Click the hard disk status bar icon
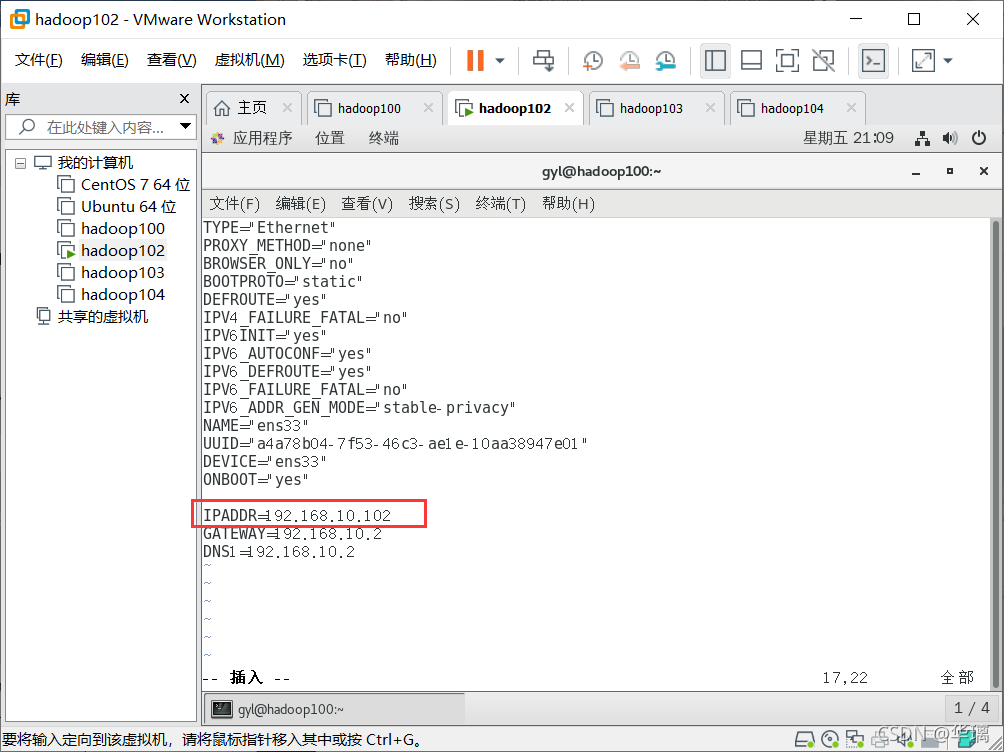Image resolution: width=1004 pixels, height=752 pixels. (x=804, y=740)
